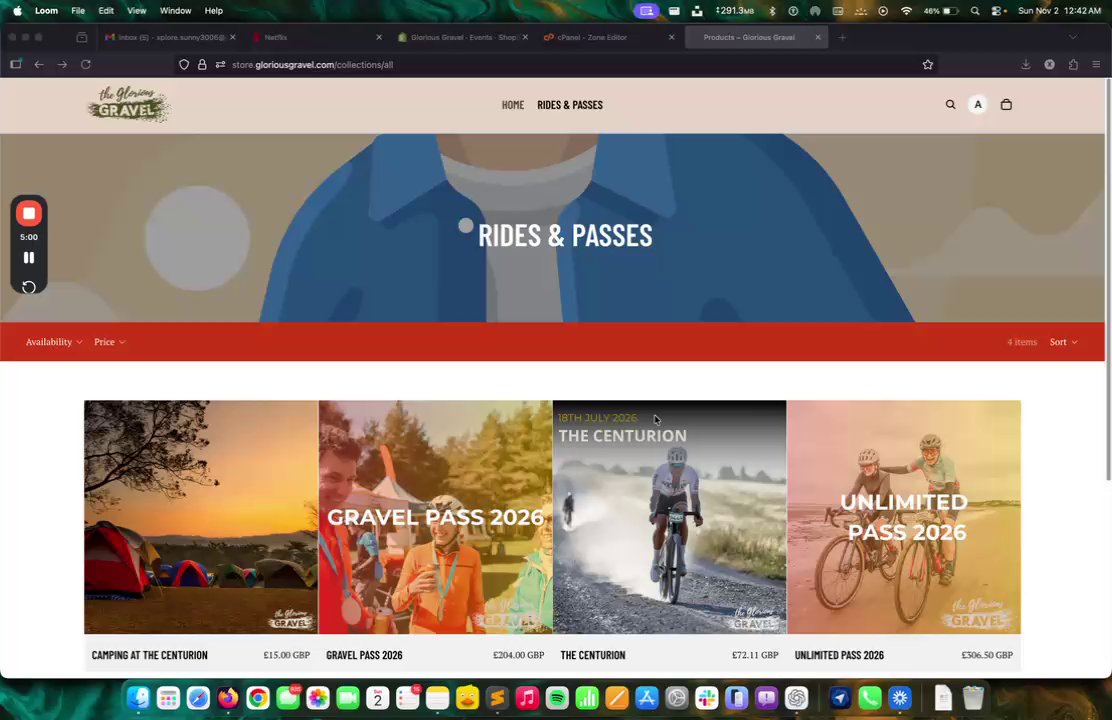This screenshot has width=1112, height=720.
Task: Open Slack from the Dock
Action: (x=706, y=699)
